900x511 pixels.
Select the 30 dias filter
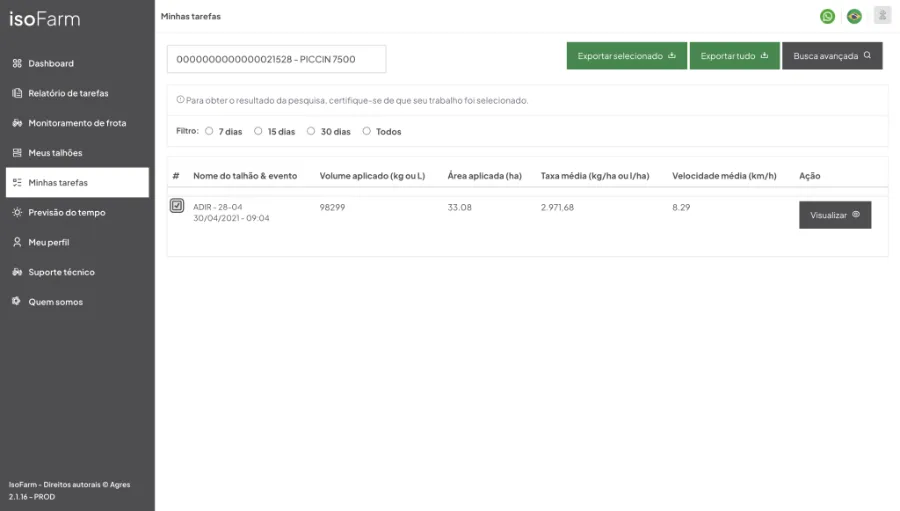311,131
